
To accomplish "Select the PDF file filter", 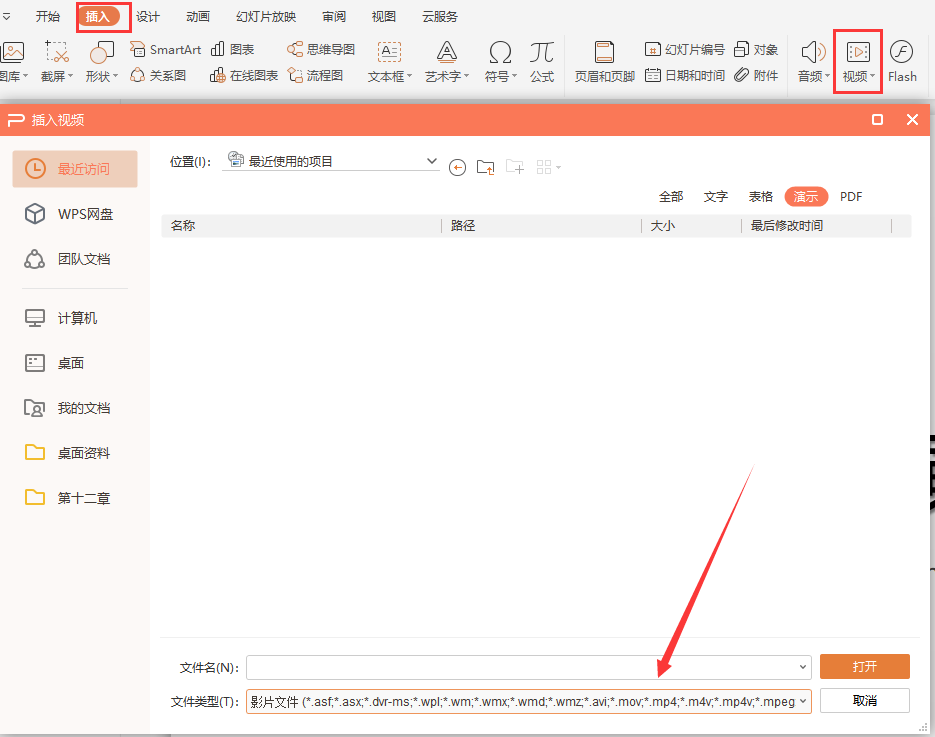I will [851, 197].
